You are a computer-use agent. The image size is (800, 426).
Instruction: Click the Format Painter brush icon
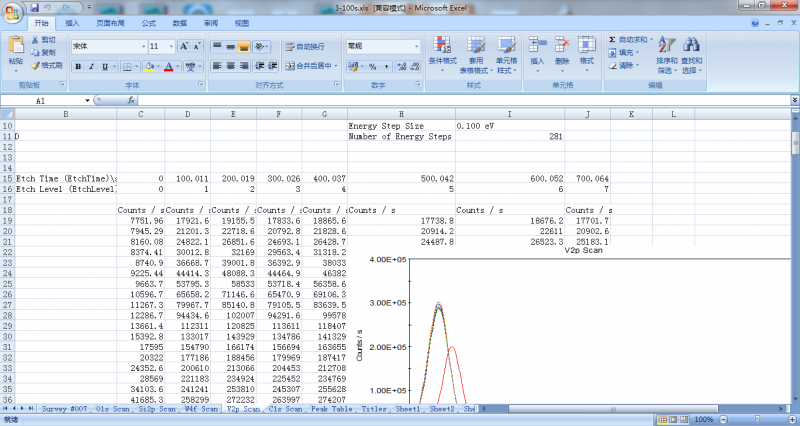pos(36,65)
